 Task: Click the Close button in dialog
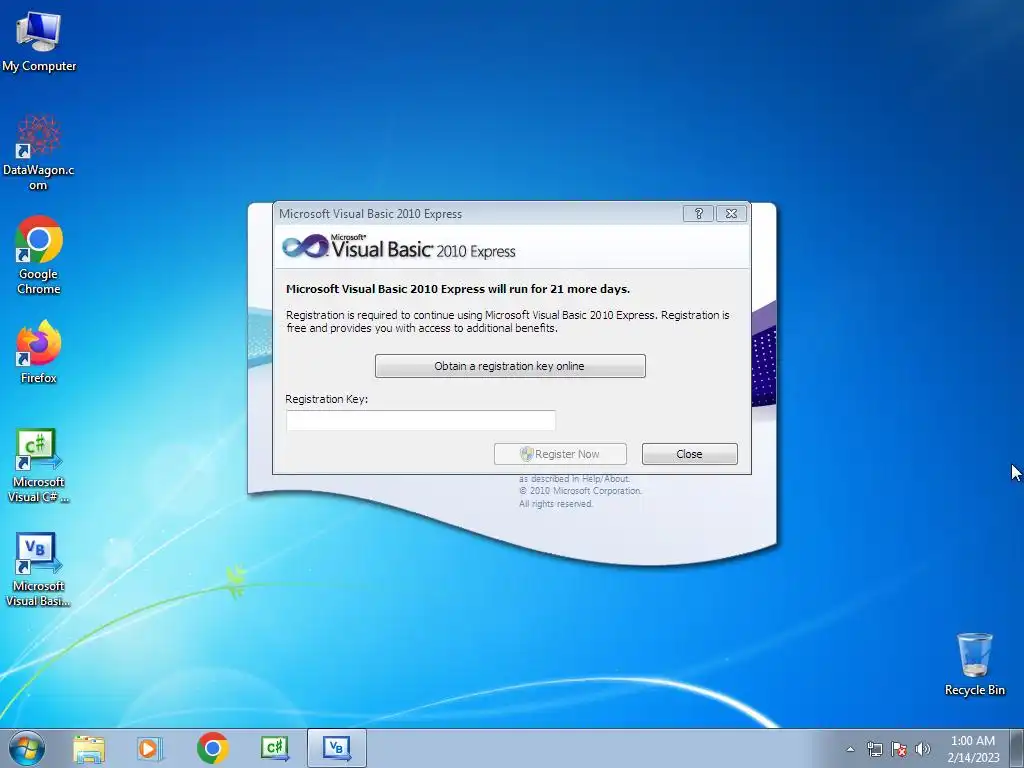click(690, 454)
